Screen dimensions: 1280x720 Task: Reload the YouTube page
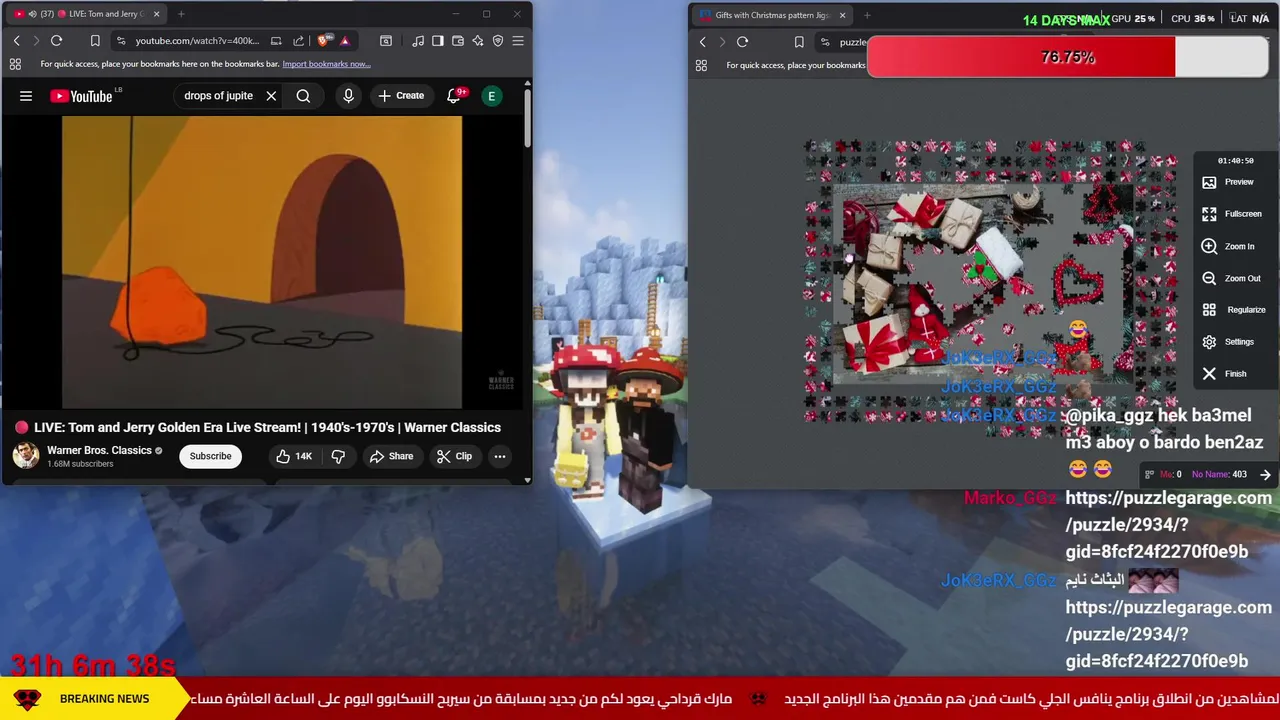tap(56, 41)
